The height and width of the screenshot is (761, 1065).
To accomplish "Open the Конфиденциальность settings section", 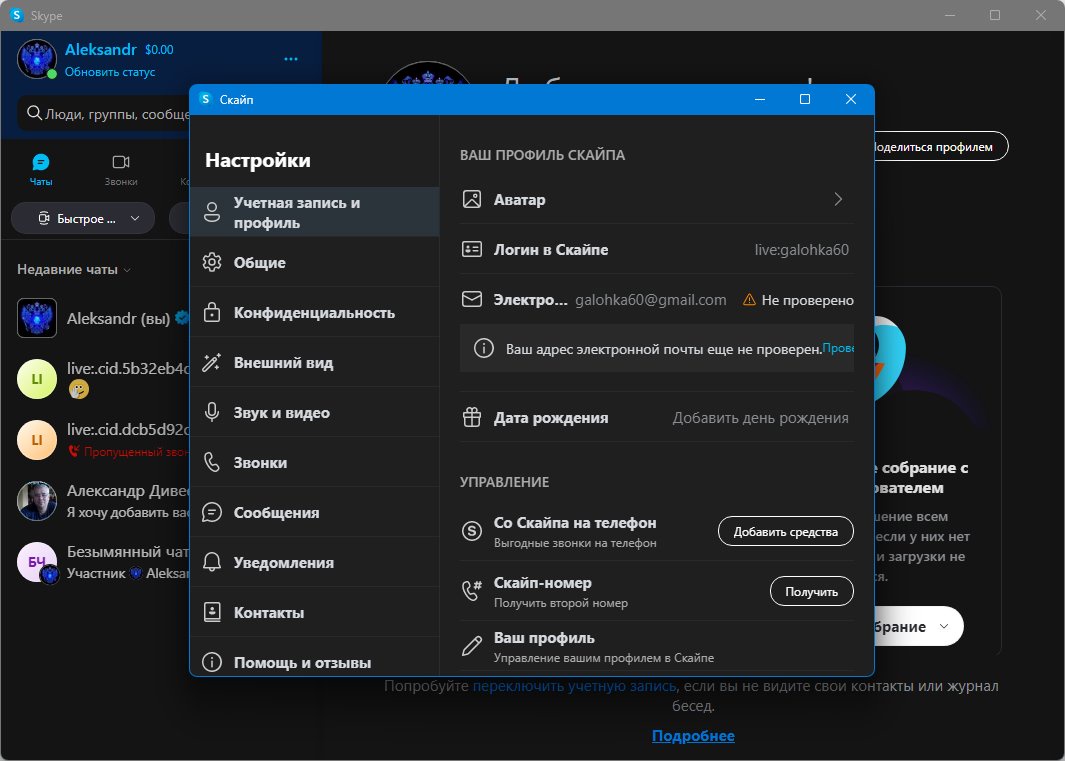I will (x=314, y=313).
